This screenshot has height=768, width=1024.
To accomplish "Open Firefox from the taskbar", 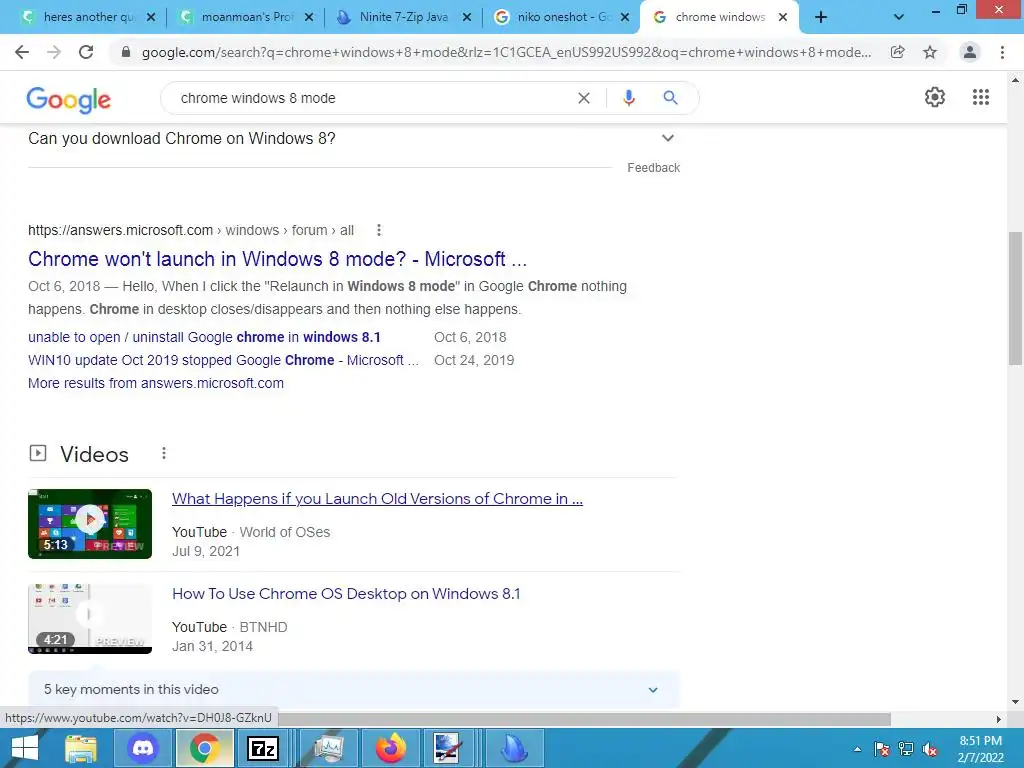I will tap(391, 748).
